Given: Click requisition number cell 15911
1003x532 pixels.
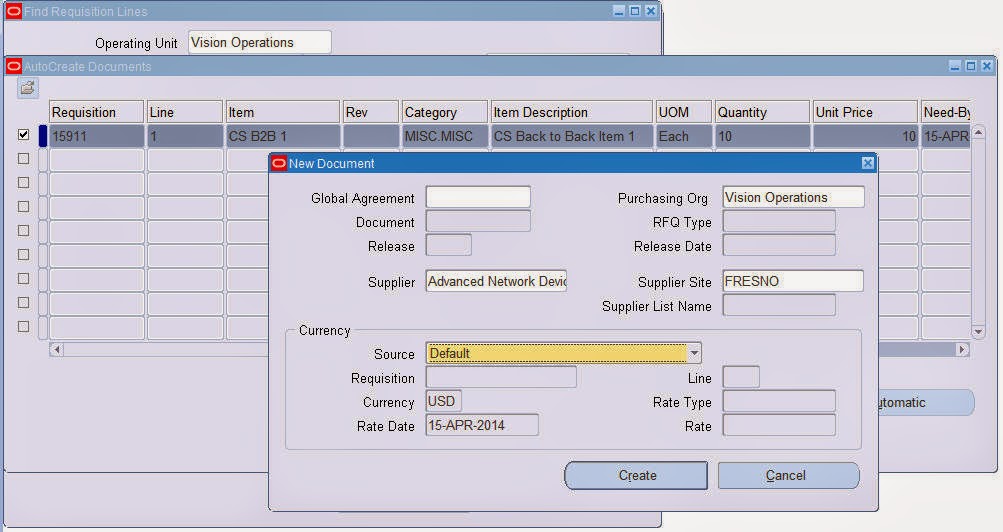Looking at the screenshot, I should point(97,136).
